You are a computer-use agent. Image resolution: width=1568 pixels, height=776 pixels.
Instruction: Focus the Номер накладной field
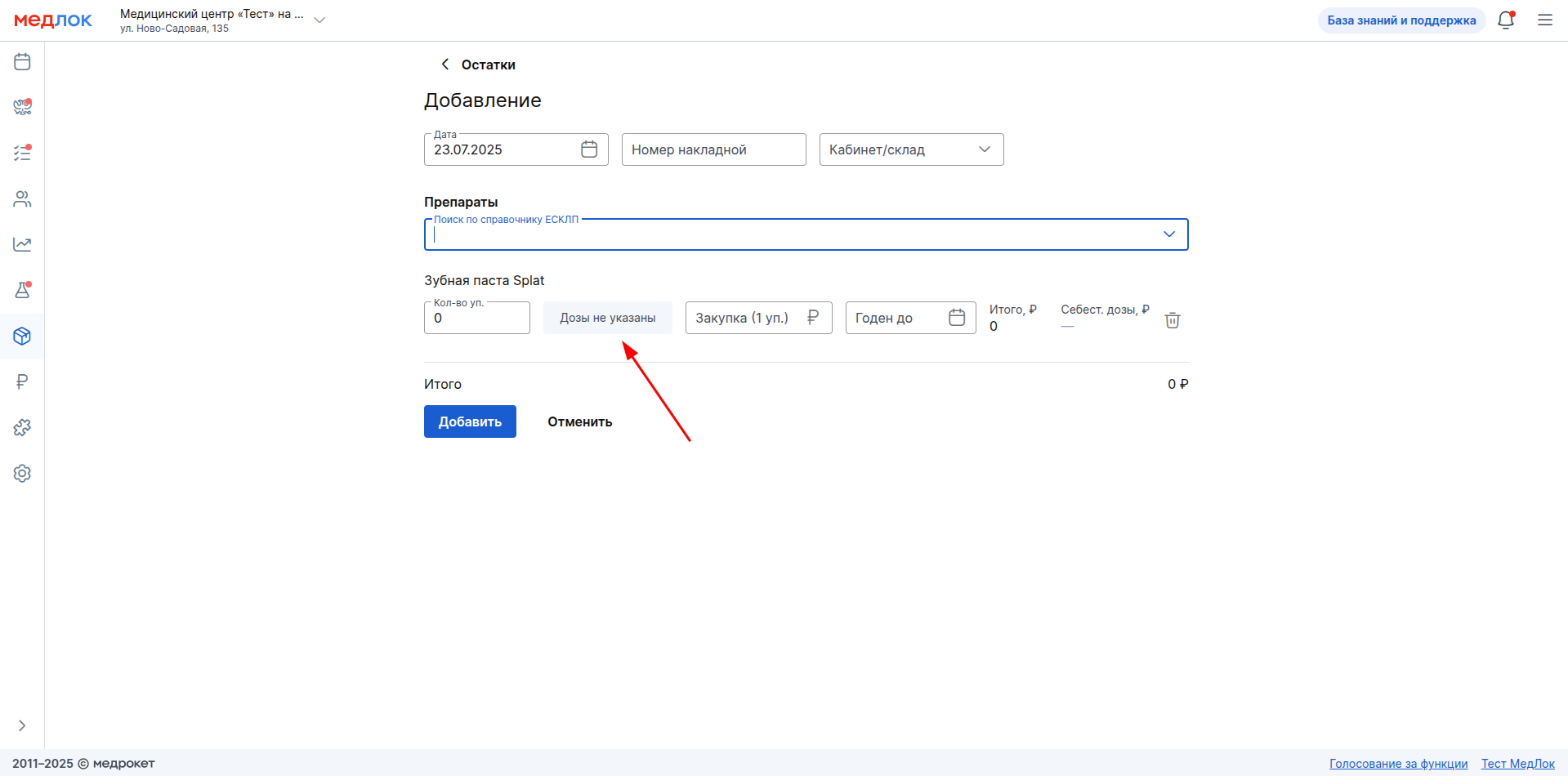tap(714, 149)
